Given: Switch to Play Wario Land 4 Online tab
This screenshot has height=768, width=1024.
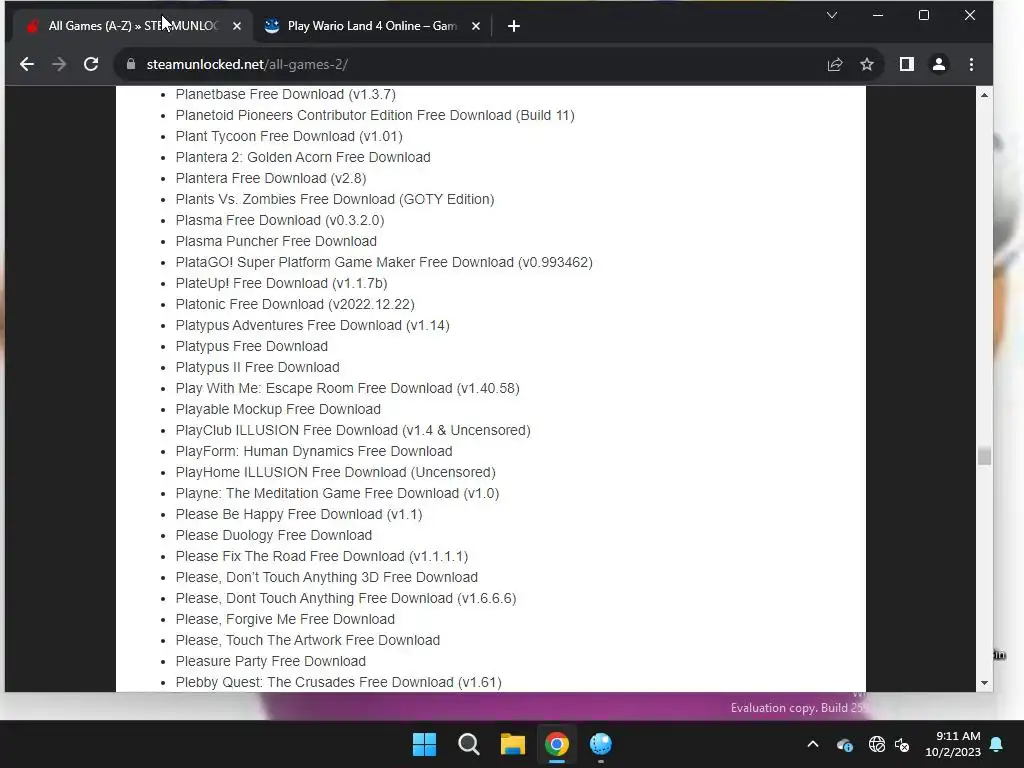Looking at the screenshot, I should 372,26.
